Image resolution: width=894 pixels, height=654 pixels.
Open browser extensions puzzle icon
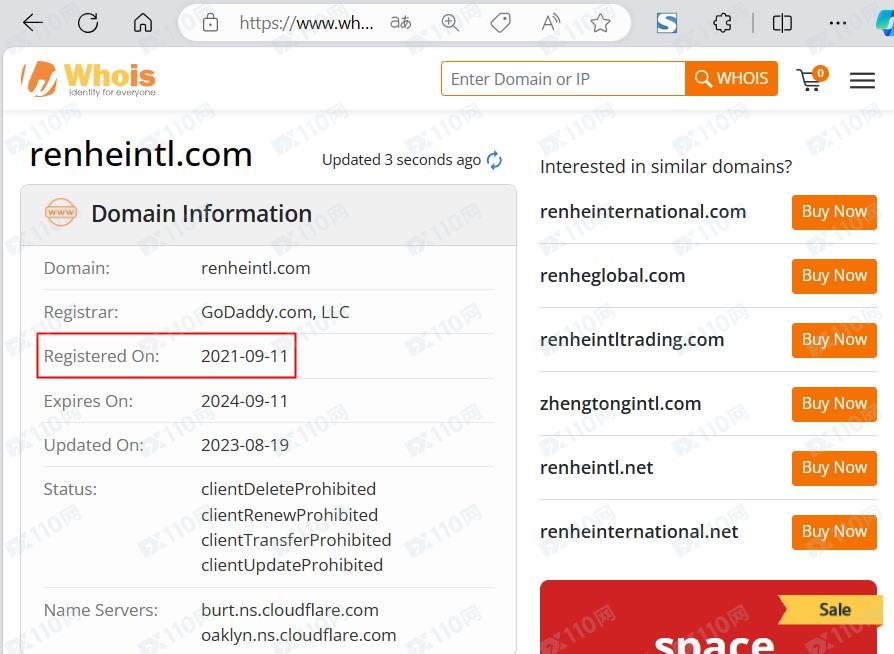(x=722, y=23)
